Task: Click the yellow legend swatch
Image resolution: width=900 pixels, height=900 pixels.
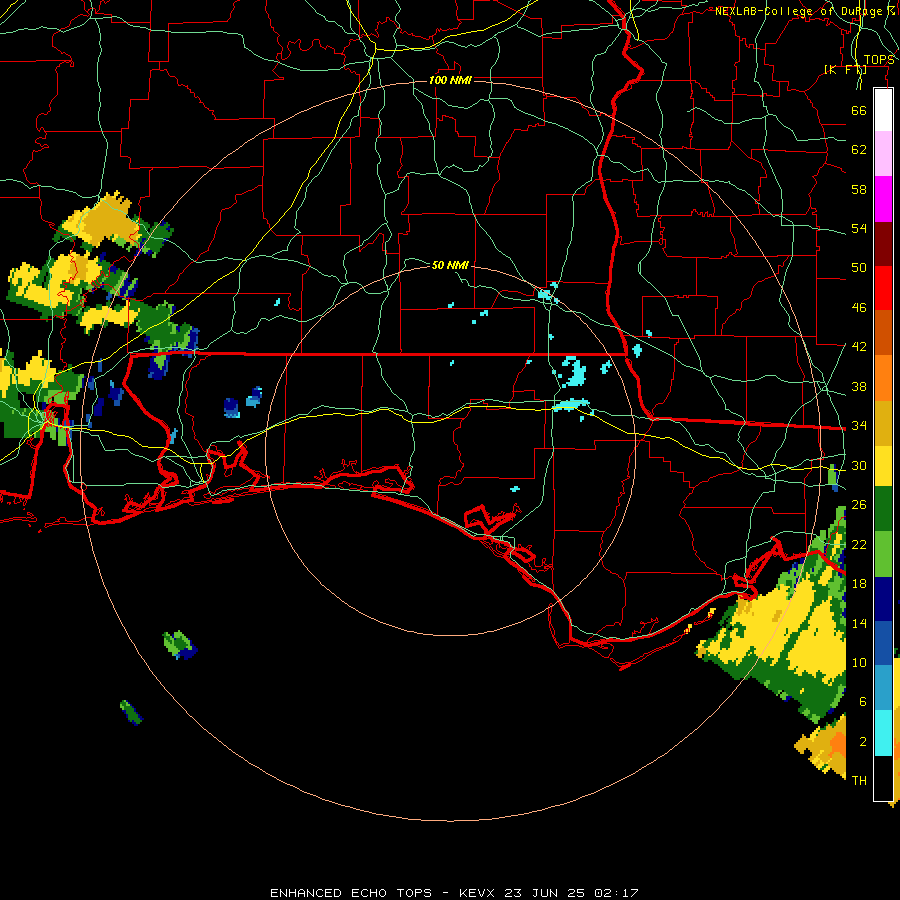Action: [x=883, y=465]
